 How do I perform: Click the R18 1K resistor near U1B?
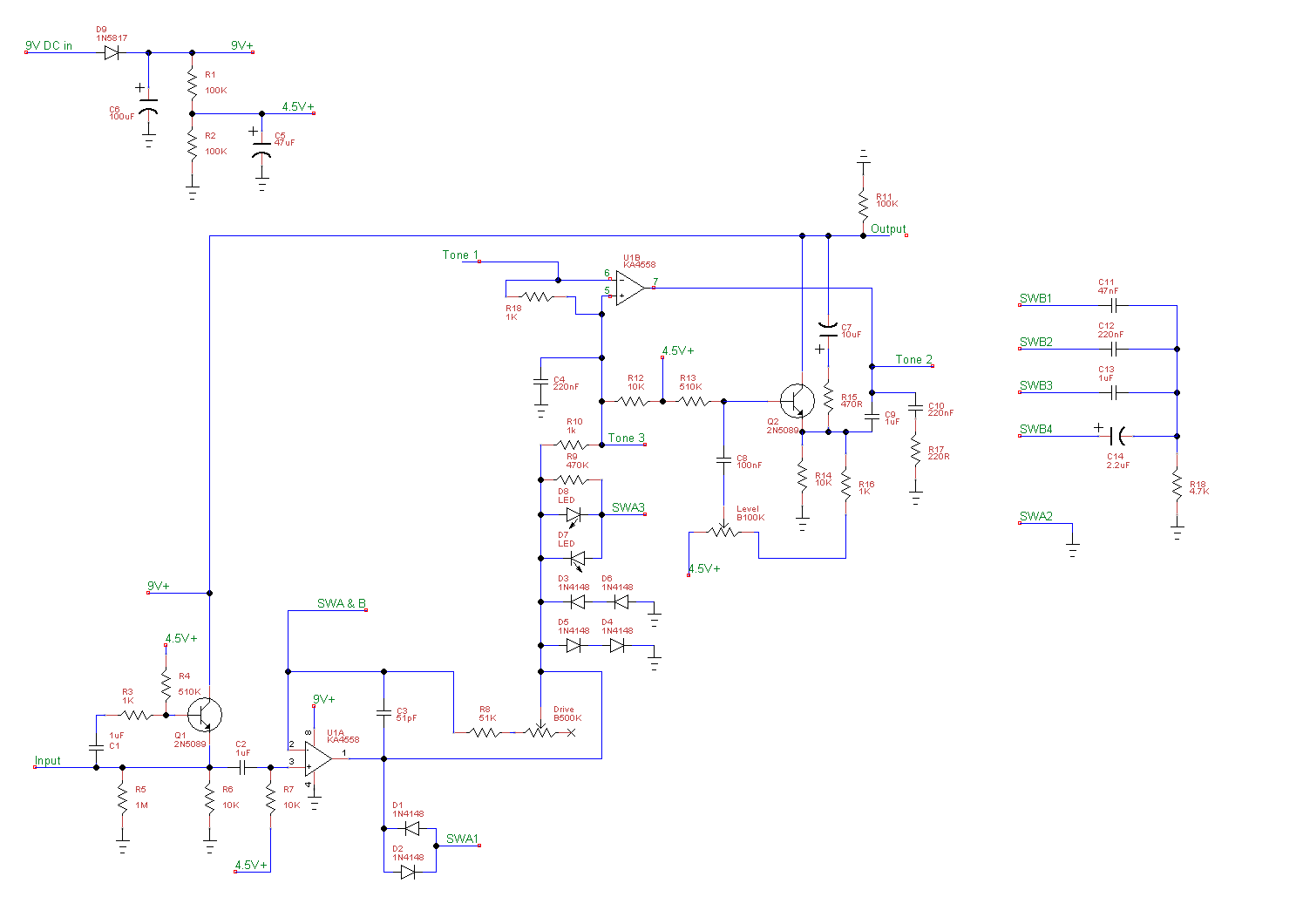(538, 296)
